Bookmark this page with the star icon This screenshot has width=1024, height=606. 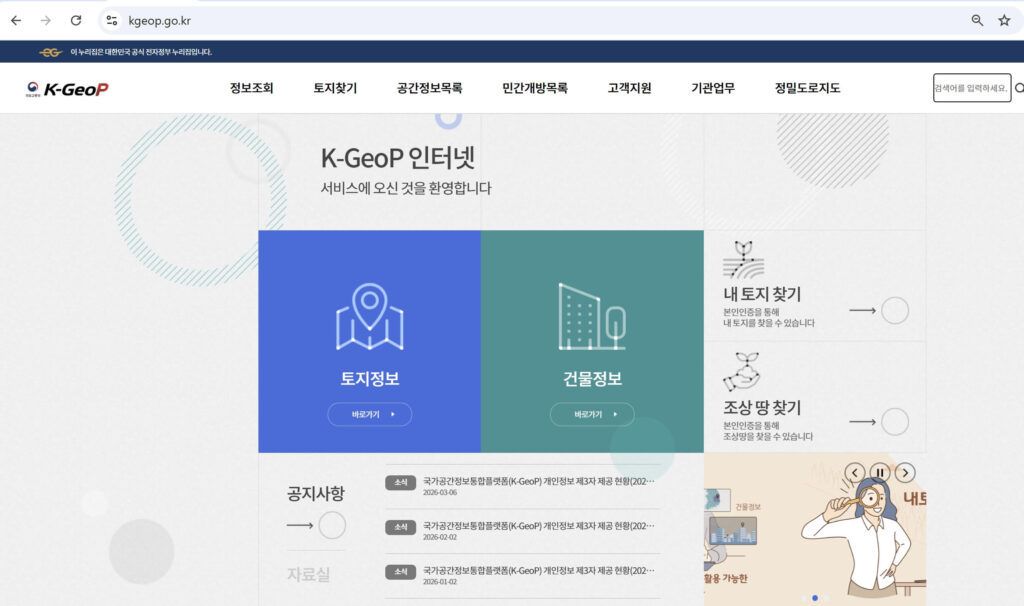[x=1004, y=20]
